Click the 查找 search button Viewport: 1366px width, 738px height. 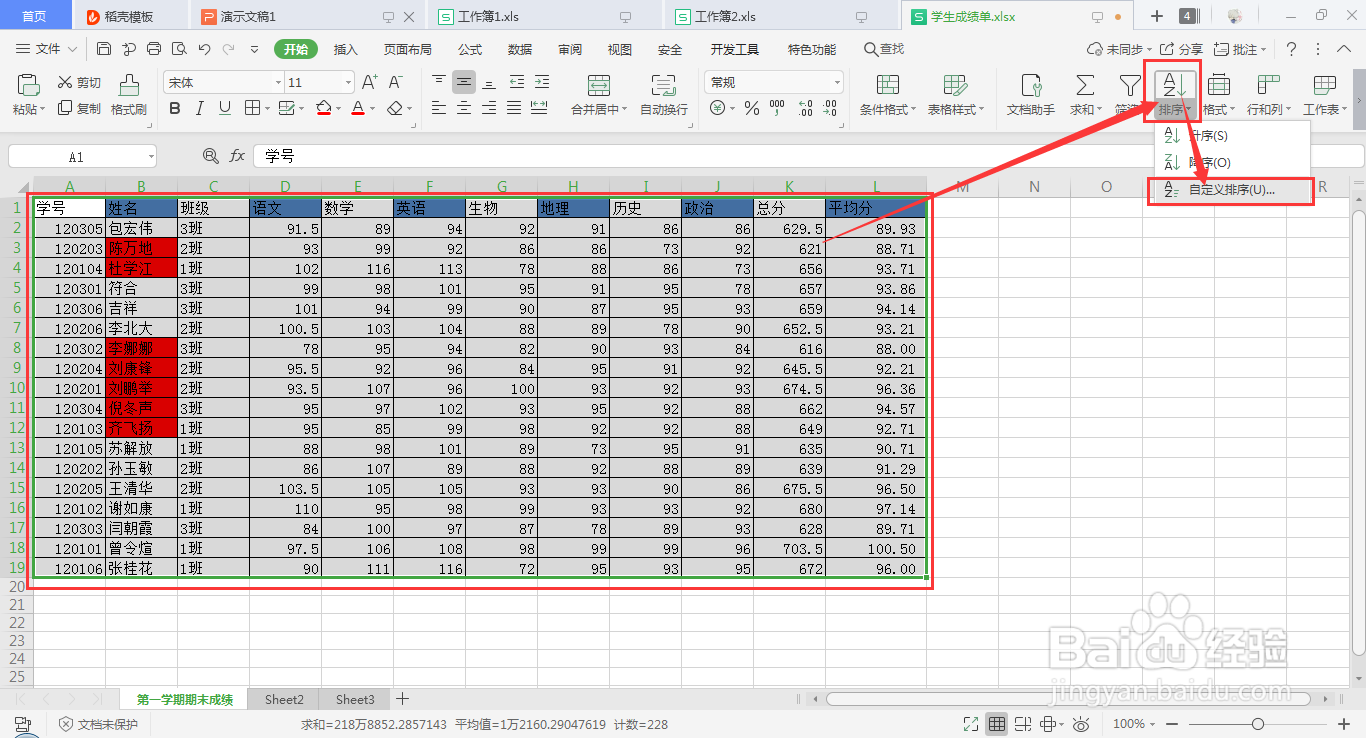[884, 49]
